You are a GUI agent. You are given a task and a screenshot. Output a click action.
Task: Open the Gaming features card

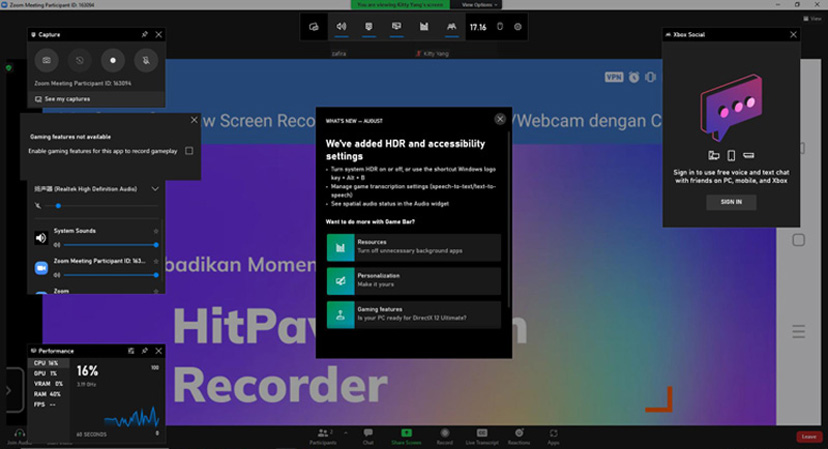click(x=413, y=315)
